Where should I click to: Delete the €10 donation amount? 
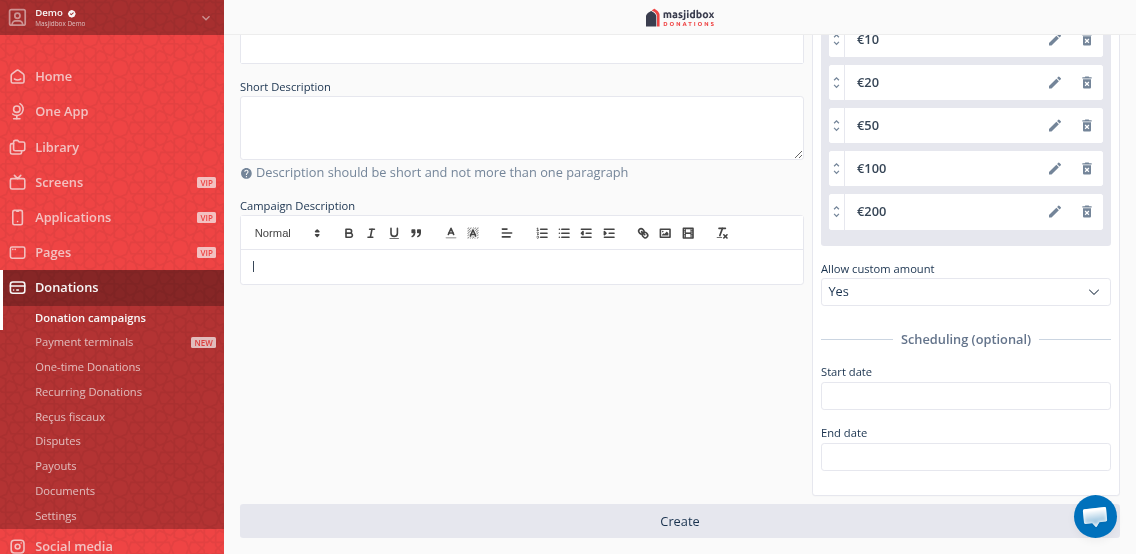(1087, 40)
